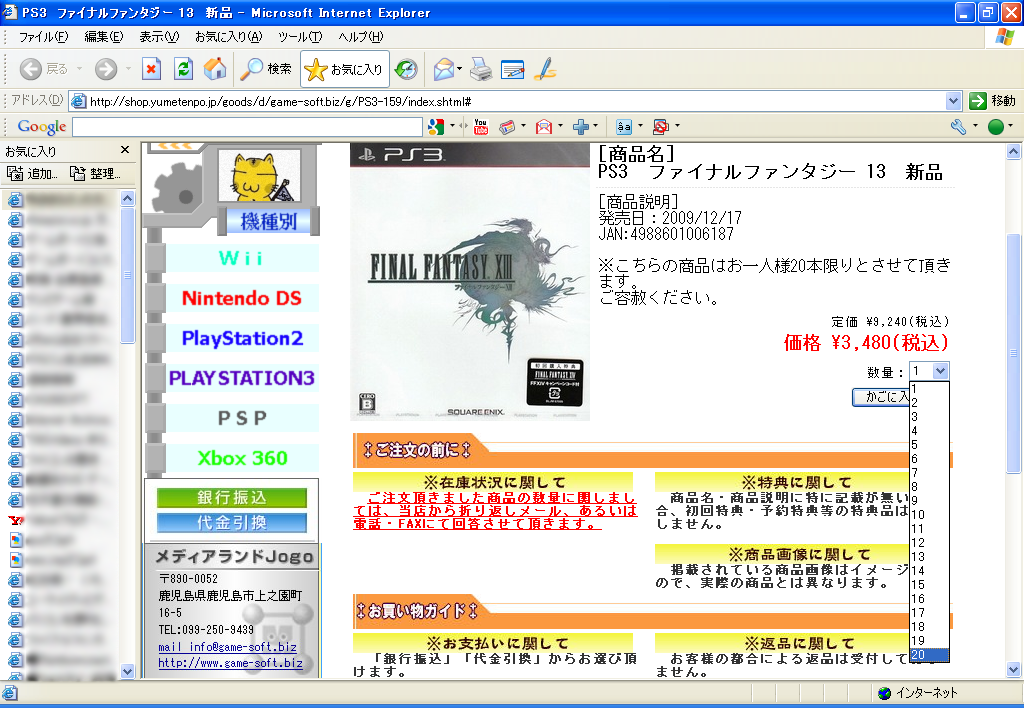Open the お気に入り(A) menu
The image size is (1024, 708).
point(229,37)
